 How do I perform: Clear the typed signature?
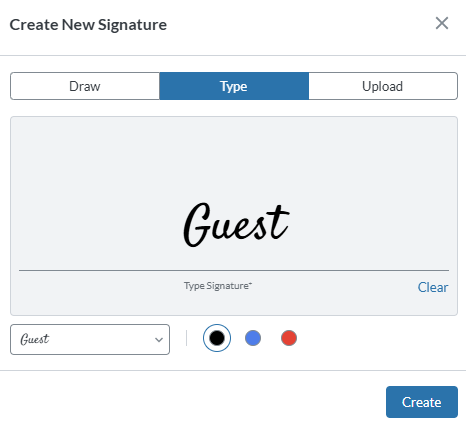coord(433,287)
